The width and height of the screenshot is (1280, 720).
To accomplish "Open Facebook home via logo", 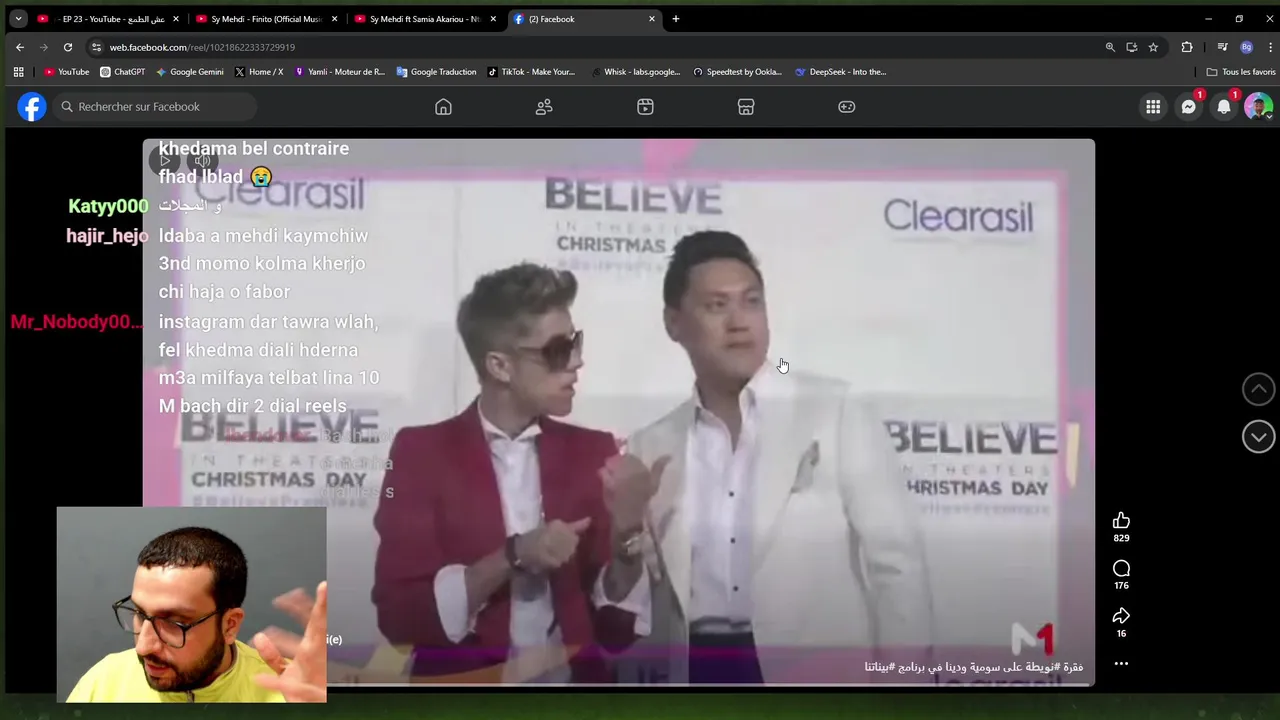I will click(32, 107).
